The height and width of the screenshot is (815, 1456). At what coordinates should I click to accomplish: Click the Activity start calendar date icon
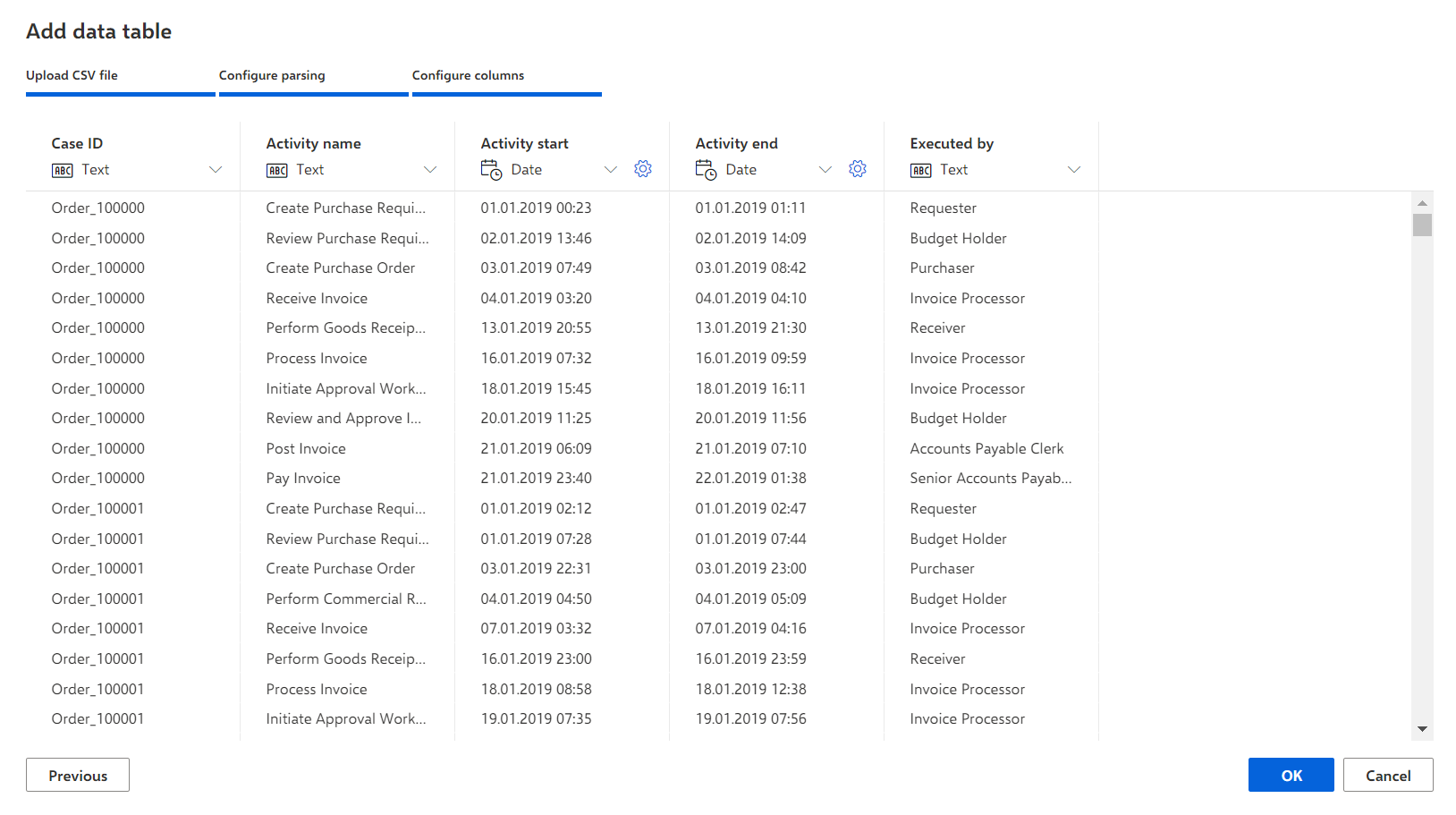(x=492, y=170)
